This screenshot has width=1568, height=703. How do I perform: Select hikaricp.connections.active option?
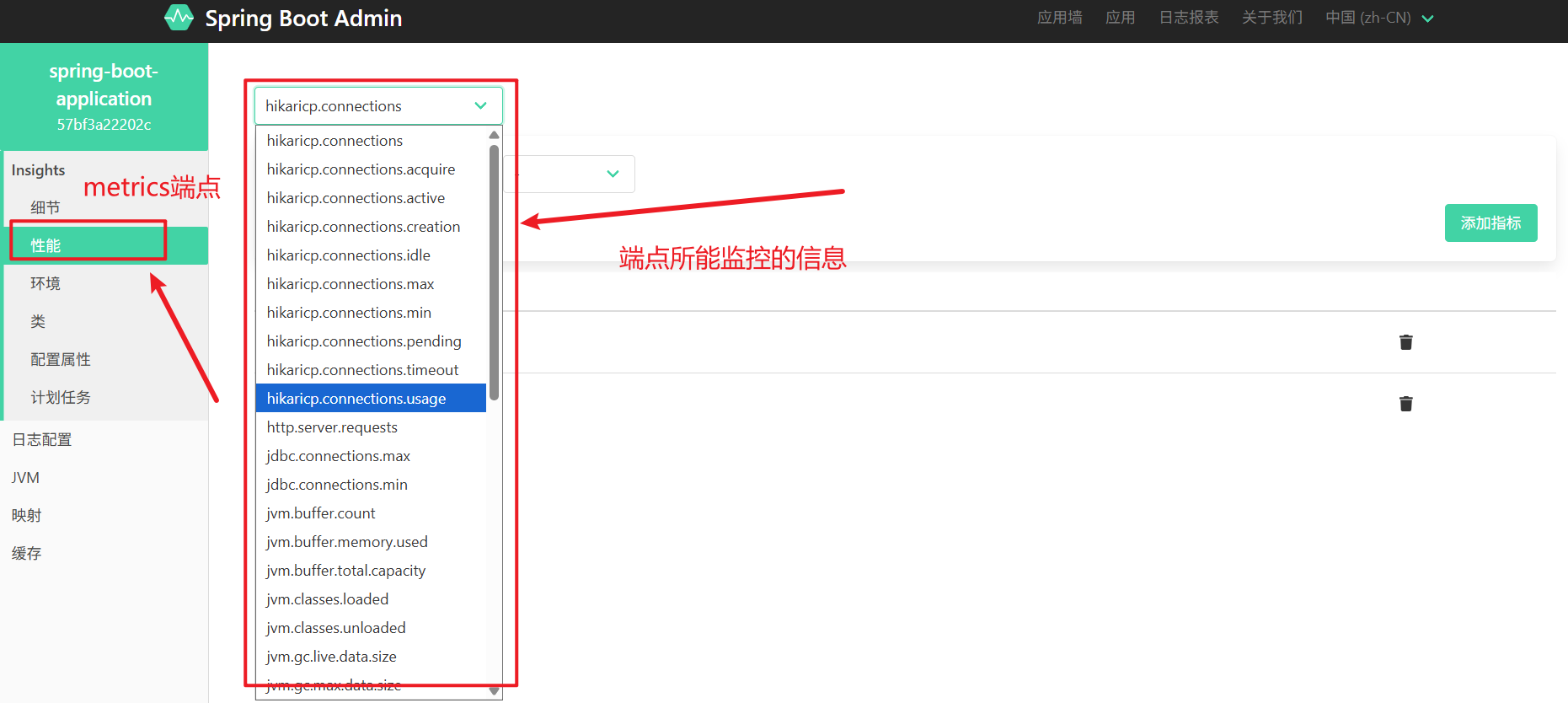click(371, 198)
